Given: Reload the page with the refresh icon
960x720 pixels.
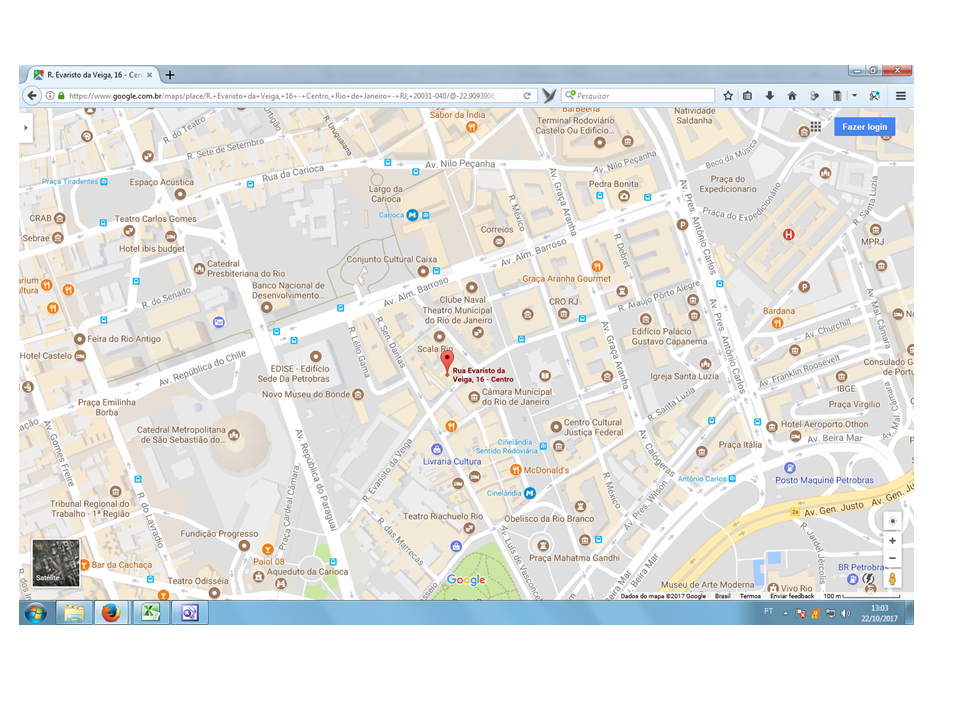Looking at the screenshot, I should coord(527,96).
